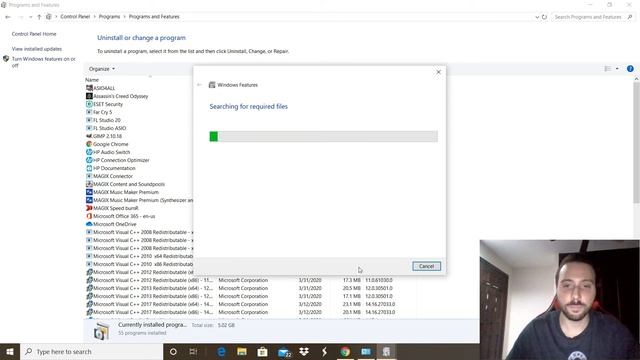The image size is (640, 360).
Task: Open View installed updates link
Action: click(x=37, y=49)
